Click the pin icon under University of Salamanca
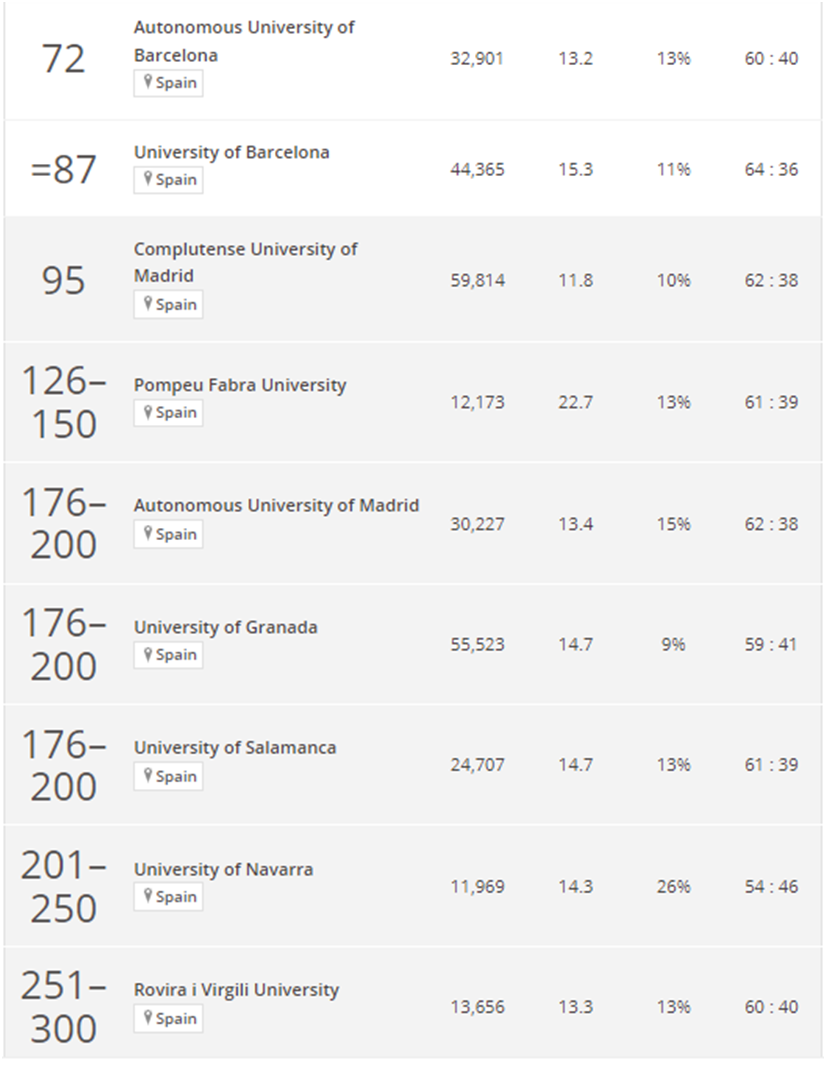This screenshot has height=1065, width=826. 147,776
